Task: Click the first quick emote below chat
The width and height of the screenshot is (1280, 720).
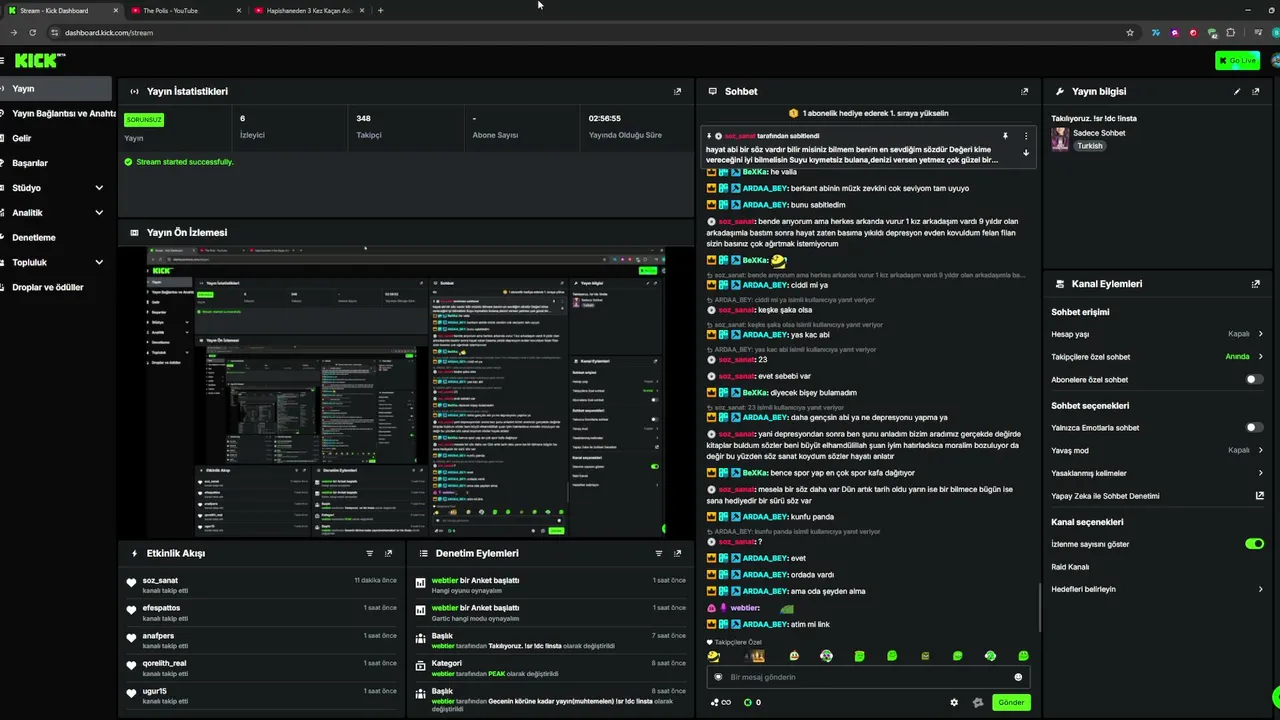Action: click(x=713, y=656)
